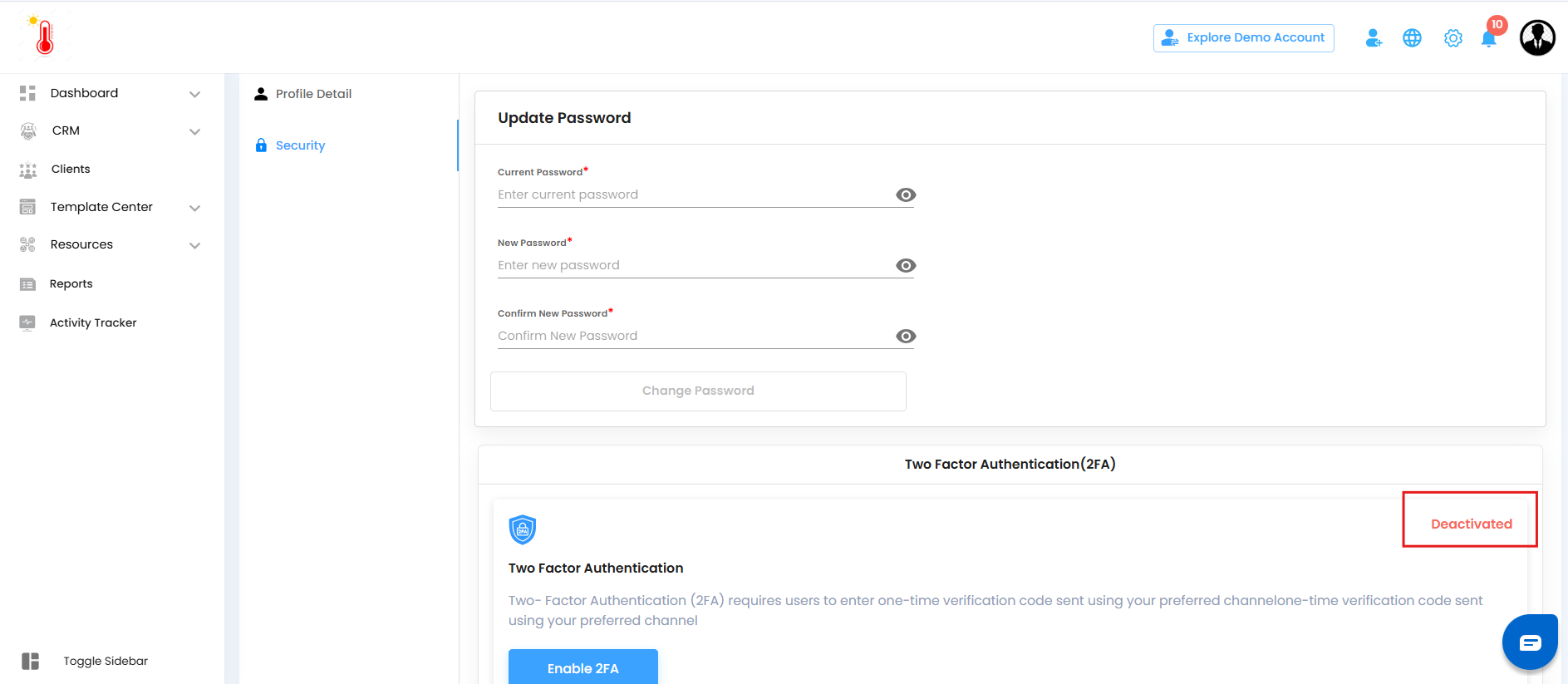
Task: Open the chat support widget
Action: 1530,642
